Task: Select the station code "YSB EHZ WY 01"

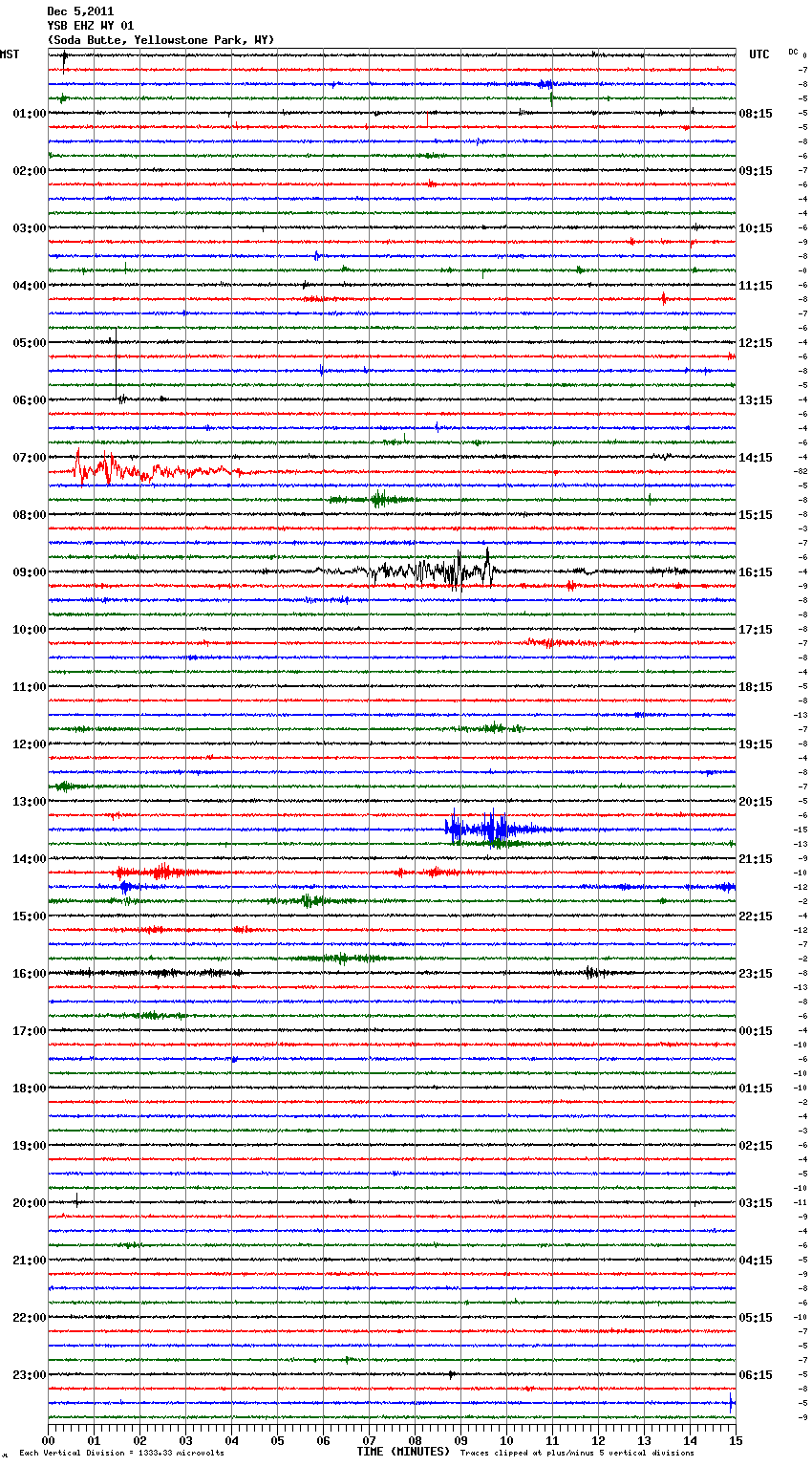Action: [90, 26]
